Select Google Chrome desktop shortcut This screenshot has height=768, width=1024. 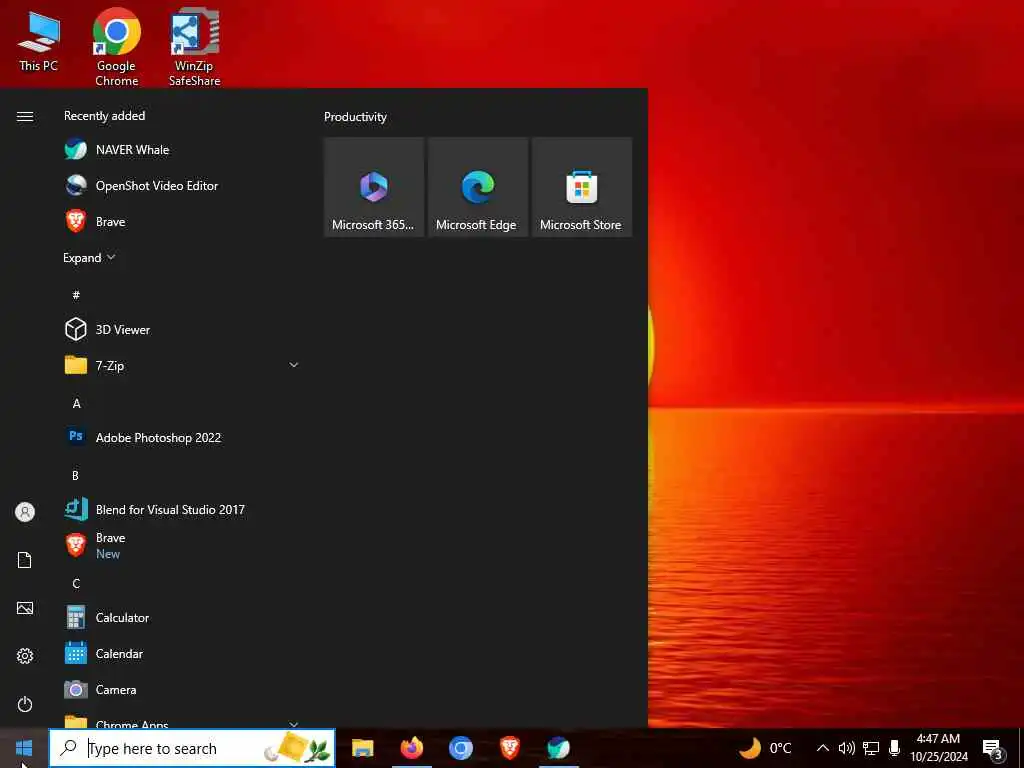pyautogui.click(x=116, y=48)
